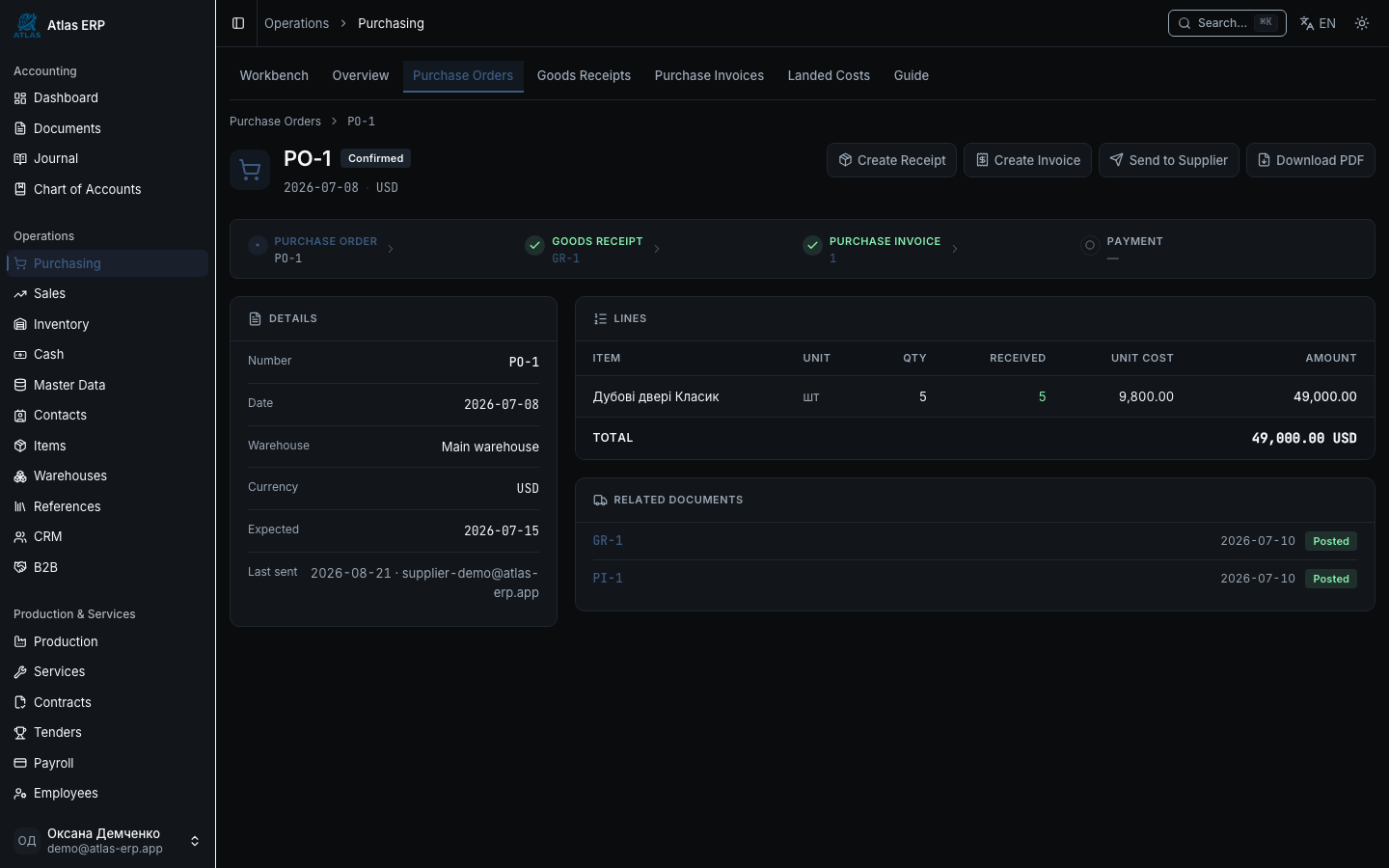Switch to Goods Receipts tab

coord(584,75)
